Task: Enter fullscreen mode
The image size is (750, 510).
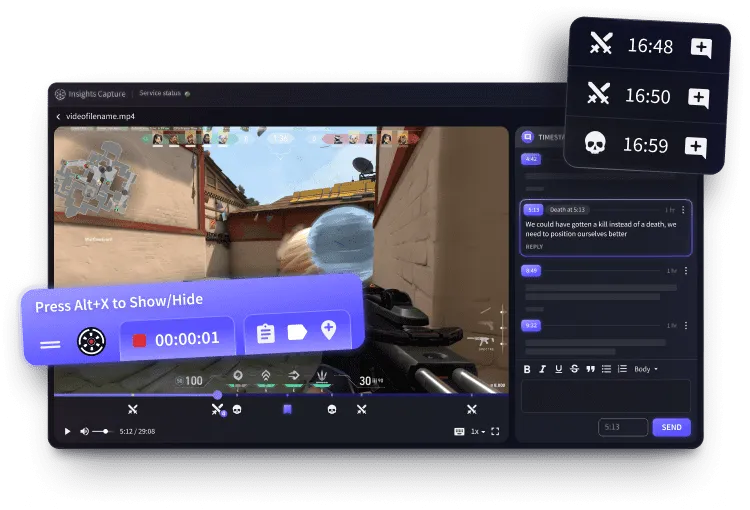Action: [496, 431]
